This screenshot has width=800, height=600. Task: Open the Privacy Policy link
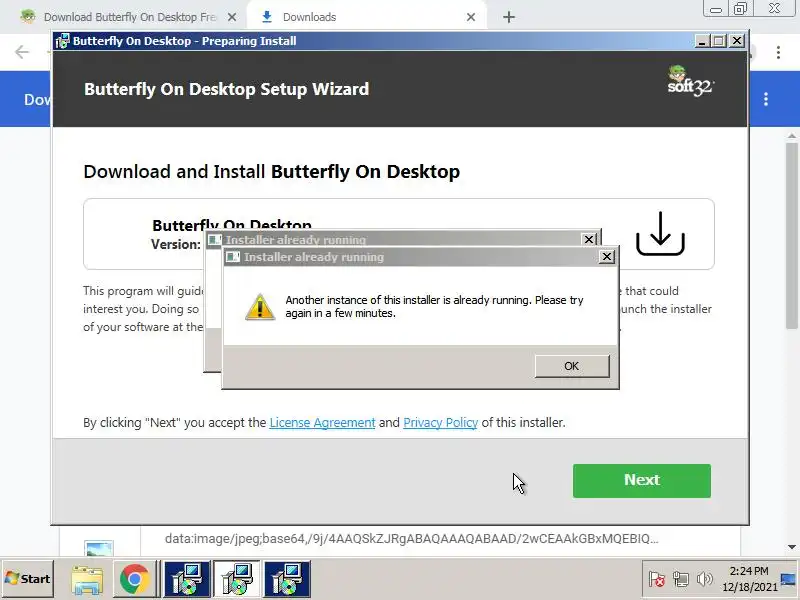440,422
